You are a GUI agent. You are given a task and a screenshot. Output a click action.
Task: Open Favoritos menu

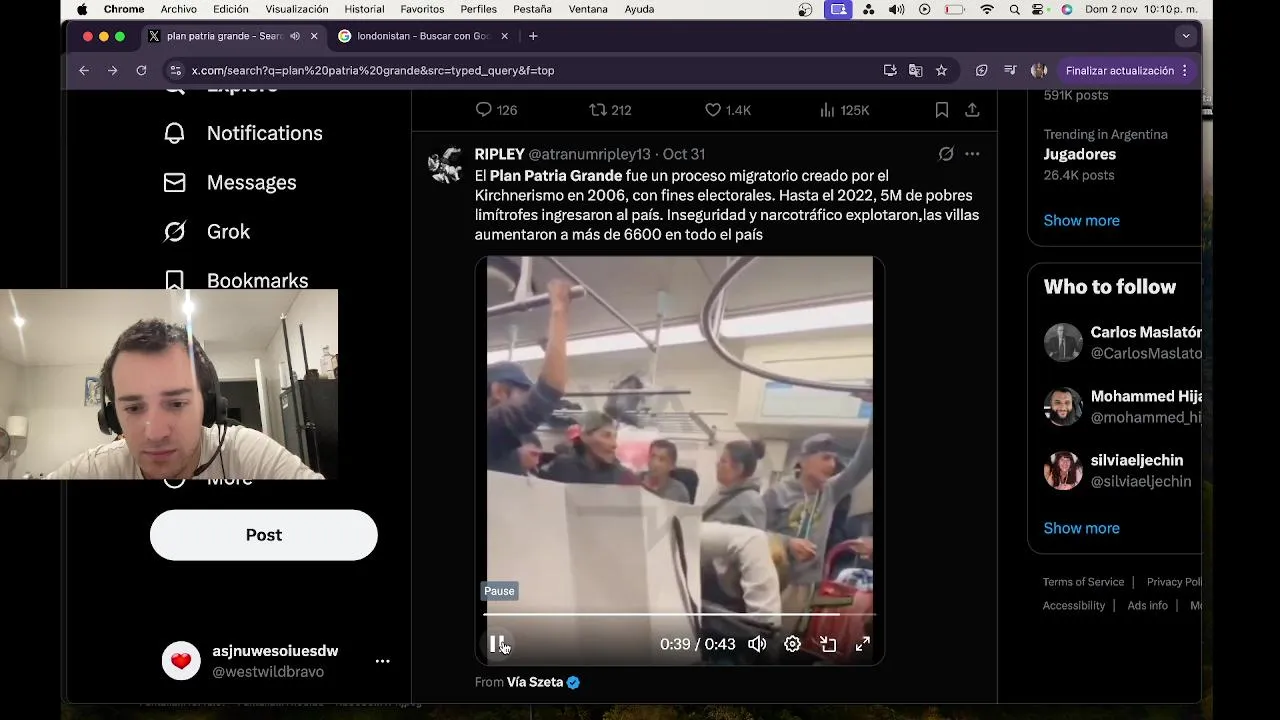click(x=422, y=9)
